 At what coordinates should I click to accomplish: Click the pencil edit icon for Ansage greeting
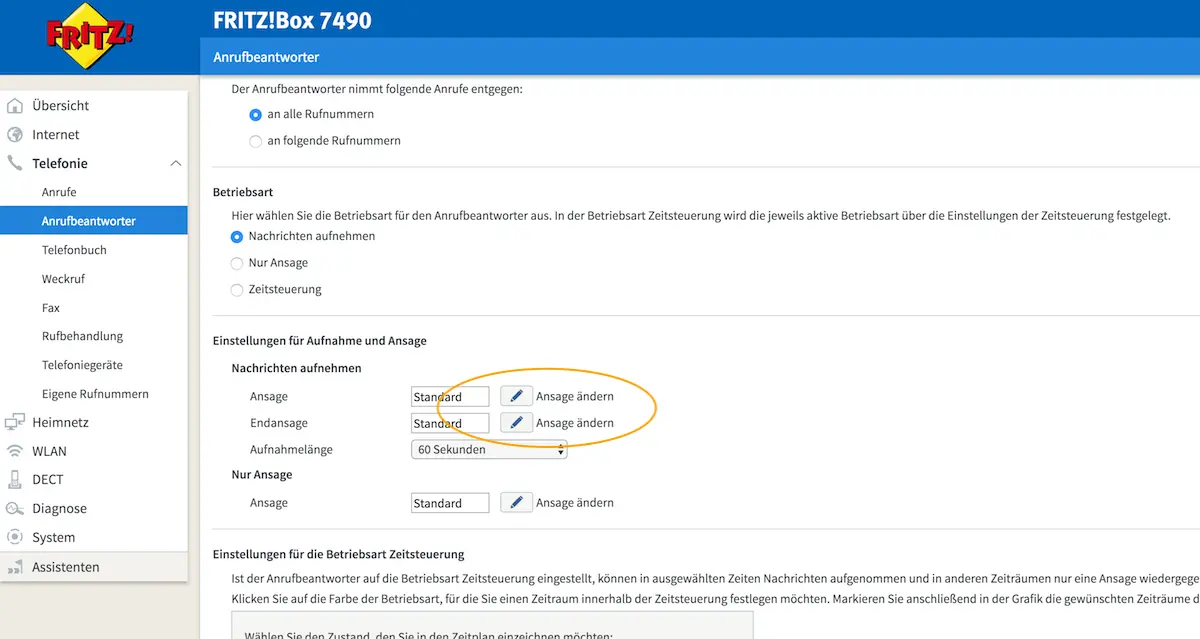[516, 397]
